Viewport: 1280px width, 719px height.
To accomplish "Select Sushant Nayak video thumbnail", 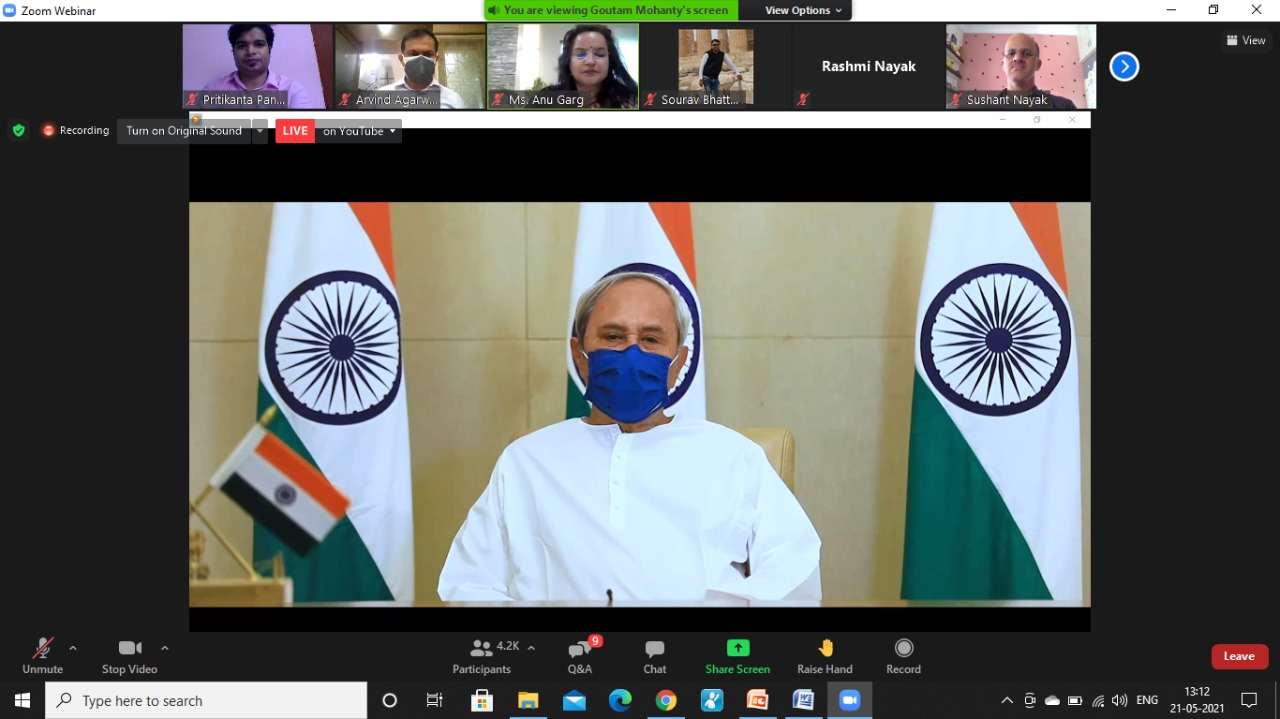I will click(1021, 66).
